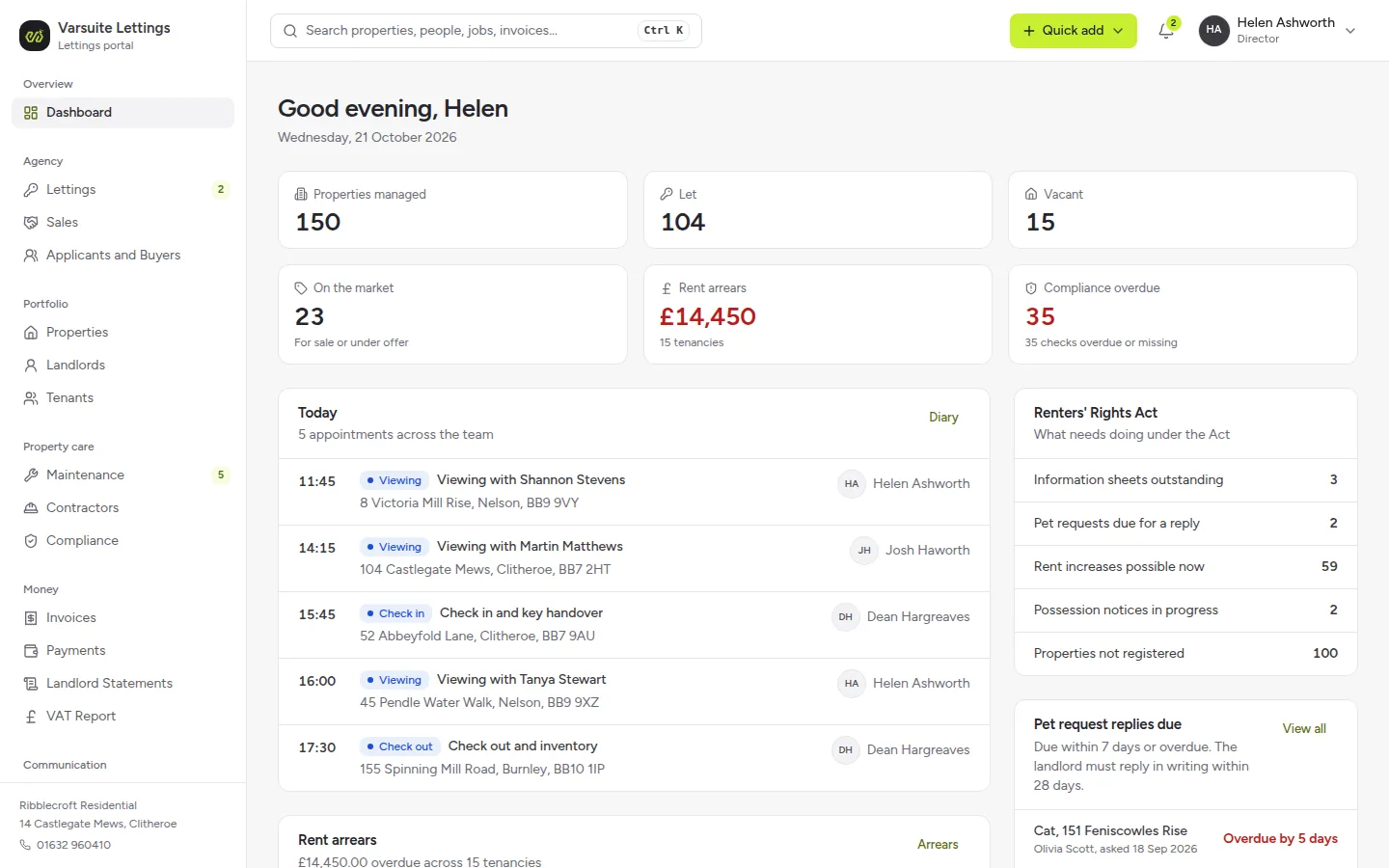Open the 11:45 viewing with Shannon Stevens
Image resolution: width=1389 pixels, height=868 pixels.
(634, 492)
